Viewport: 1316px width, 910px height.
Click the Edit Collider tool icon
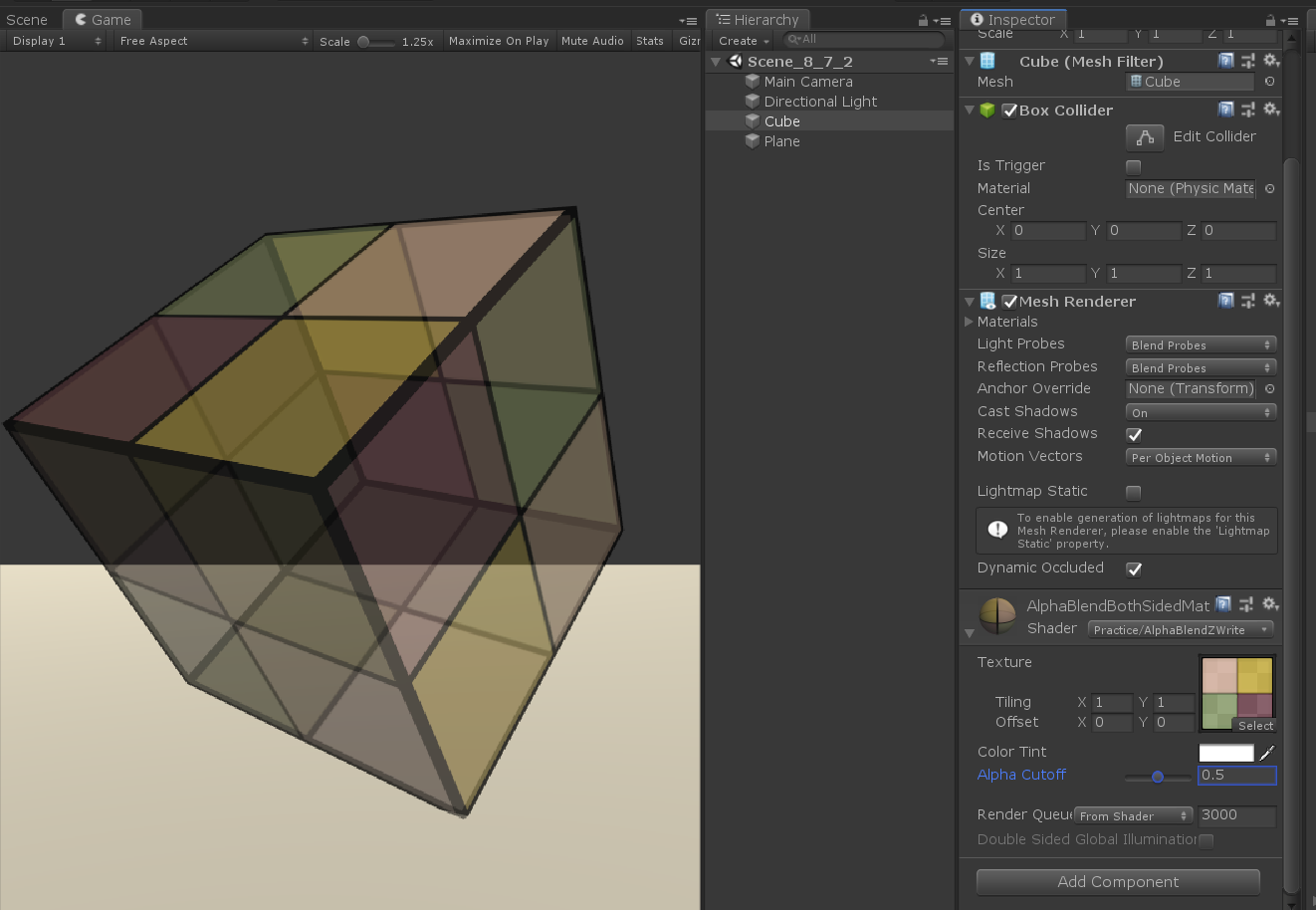(x=1145, y=136)
